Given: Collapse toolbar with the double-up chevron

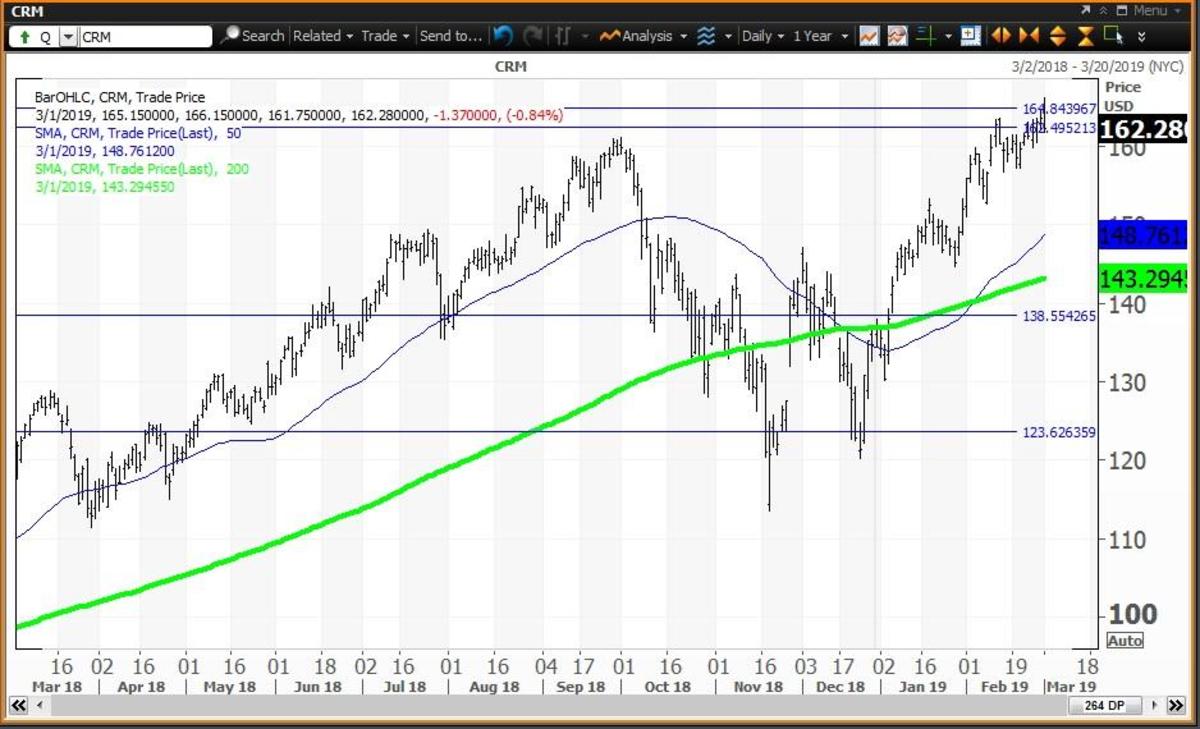Looking at the screenshot, I should click(1104, 10).
